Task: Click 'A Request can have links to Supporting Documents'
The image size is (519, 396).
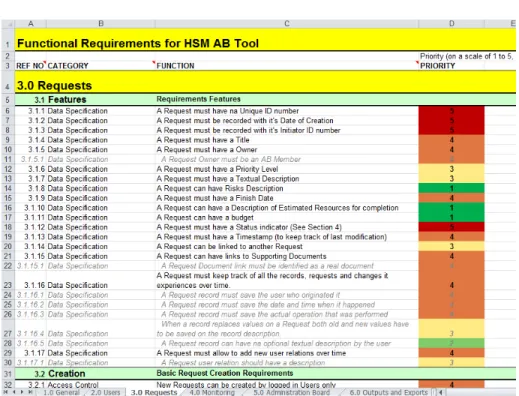Action: (287, 256)
